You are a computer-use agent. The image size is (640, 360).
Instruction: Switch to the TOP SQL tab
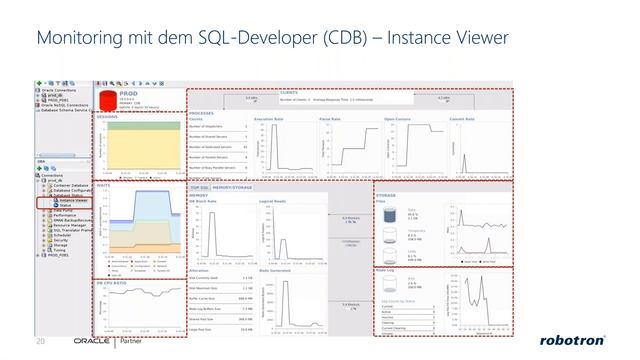click(x=199, y=187)
